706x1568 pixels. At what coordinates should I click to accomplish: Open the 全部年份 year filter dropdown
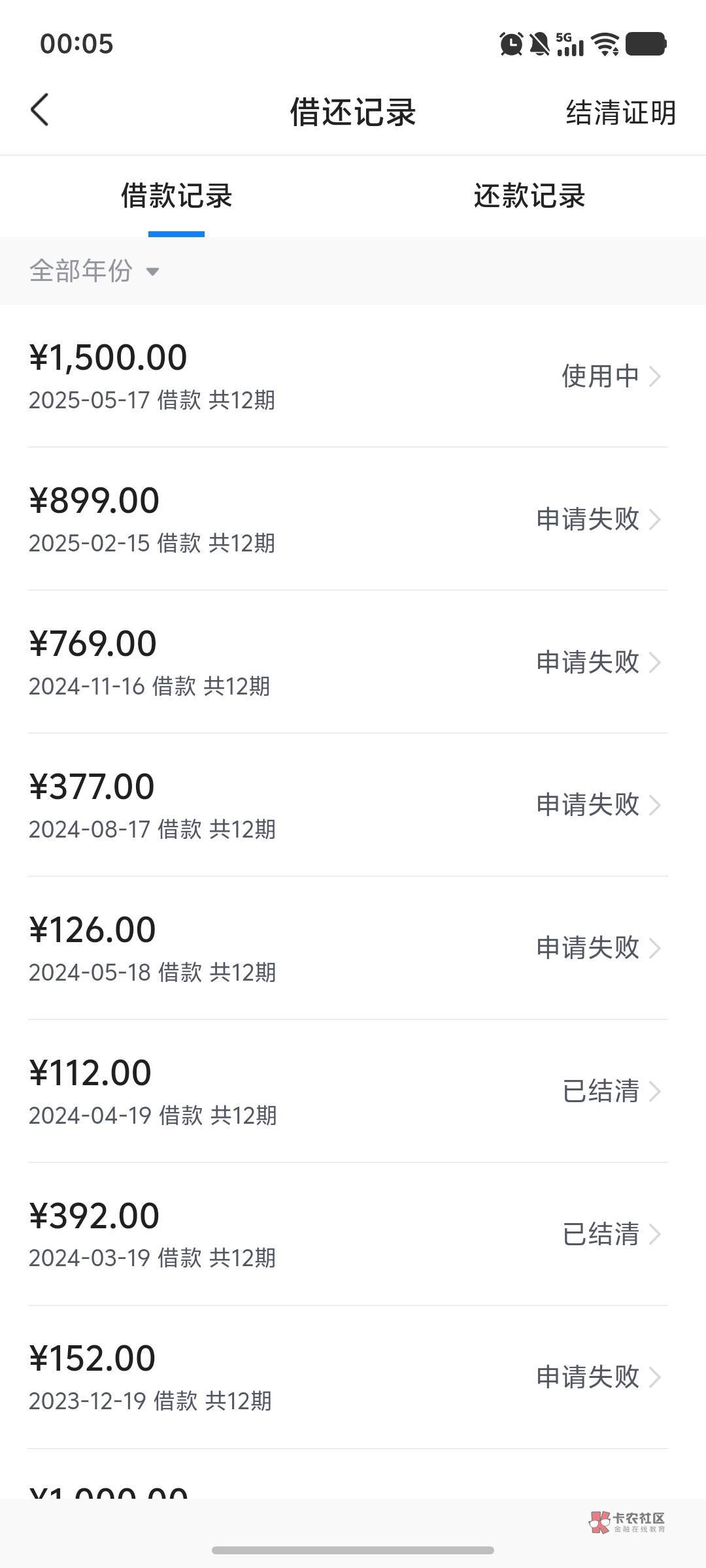pyautogui.click(x=95, y=270)
